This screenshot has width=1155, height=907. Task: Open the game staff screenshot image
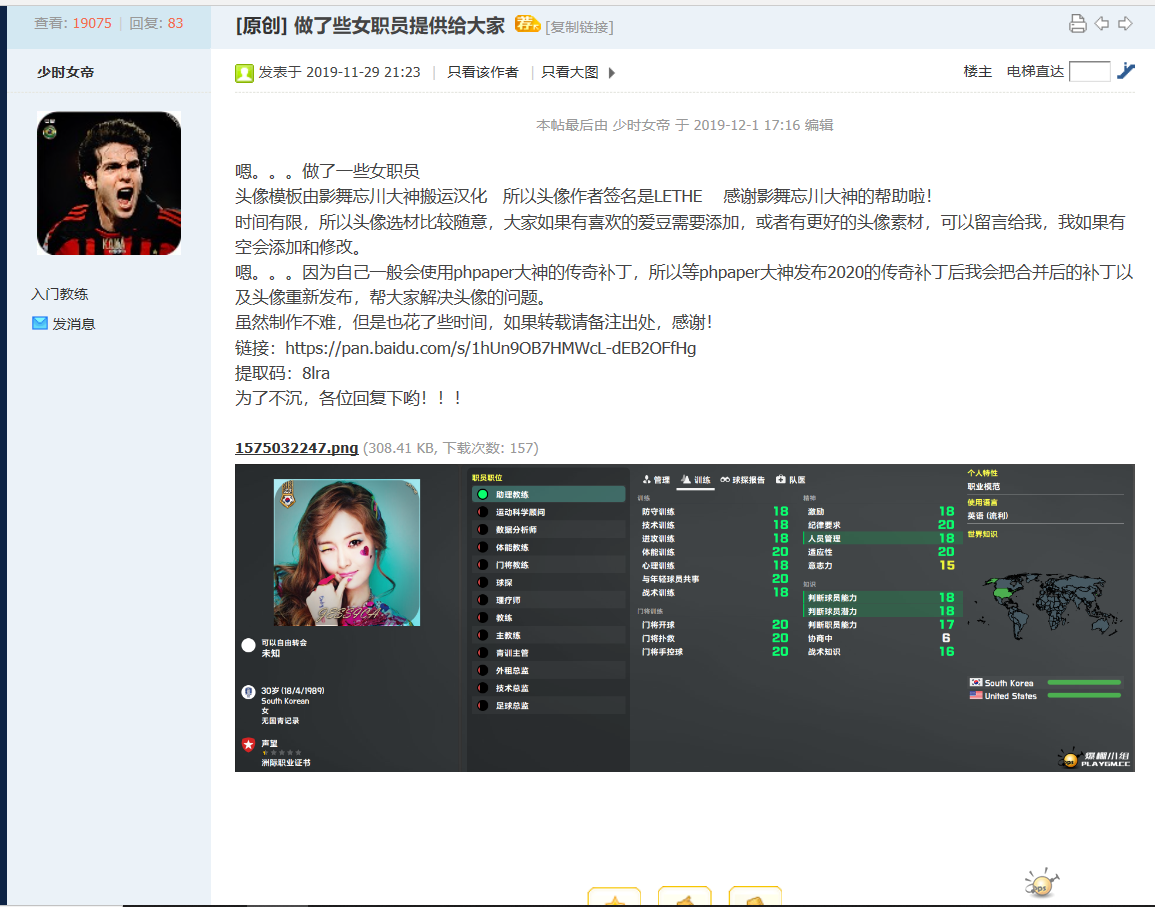(685, 617)
